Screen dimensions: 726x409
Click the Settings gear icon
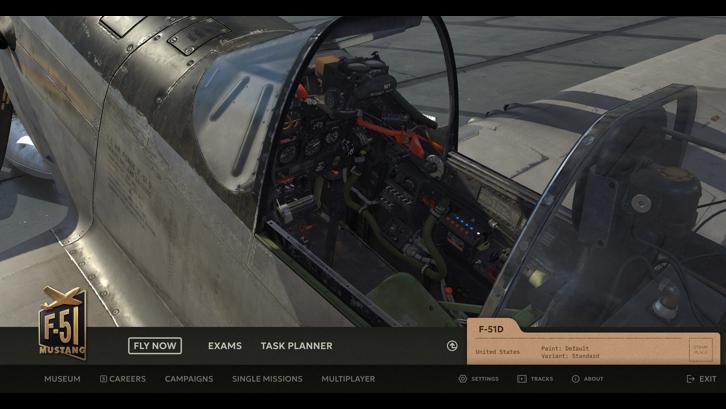[x=463, y=379]
